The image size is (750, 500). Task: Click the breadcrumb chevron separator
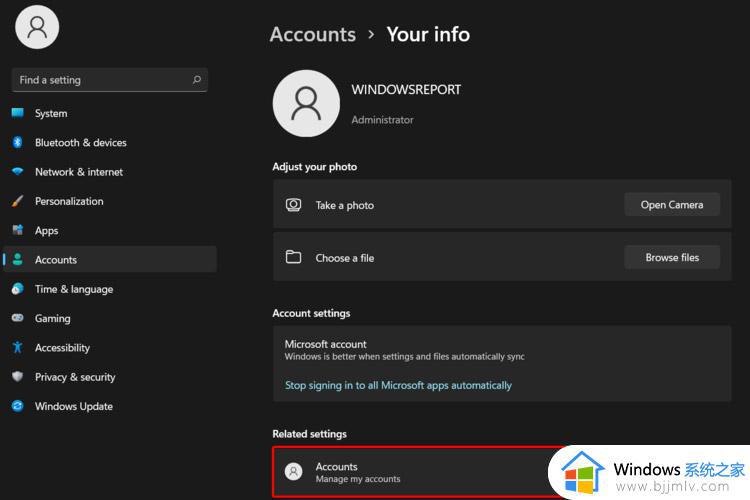coord(371,34)
